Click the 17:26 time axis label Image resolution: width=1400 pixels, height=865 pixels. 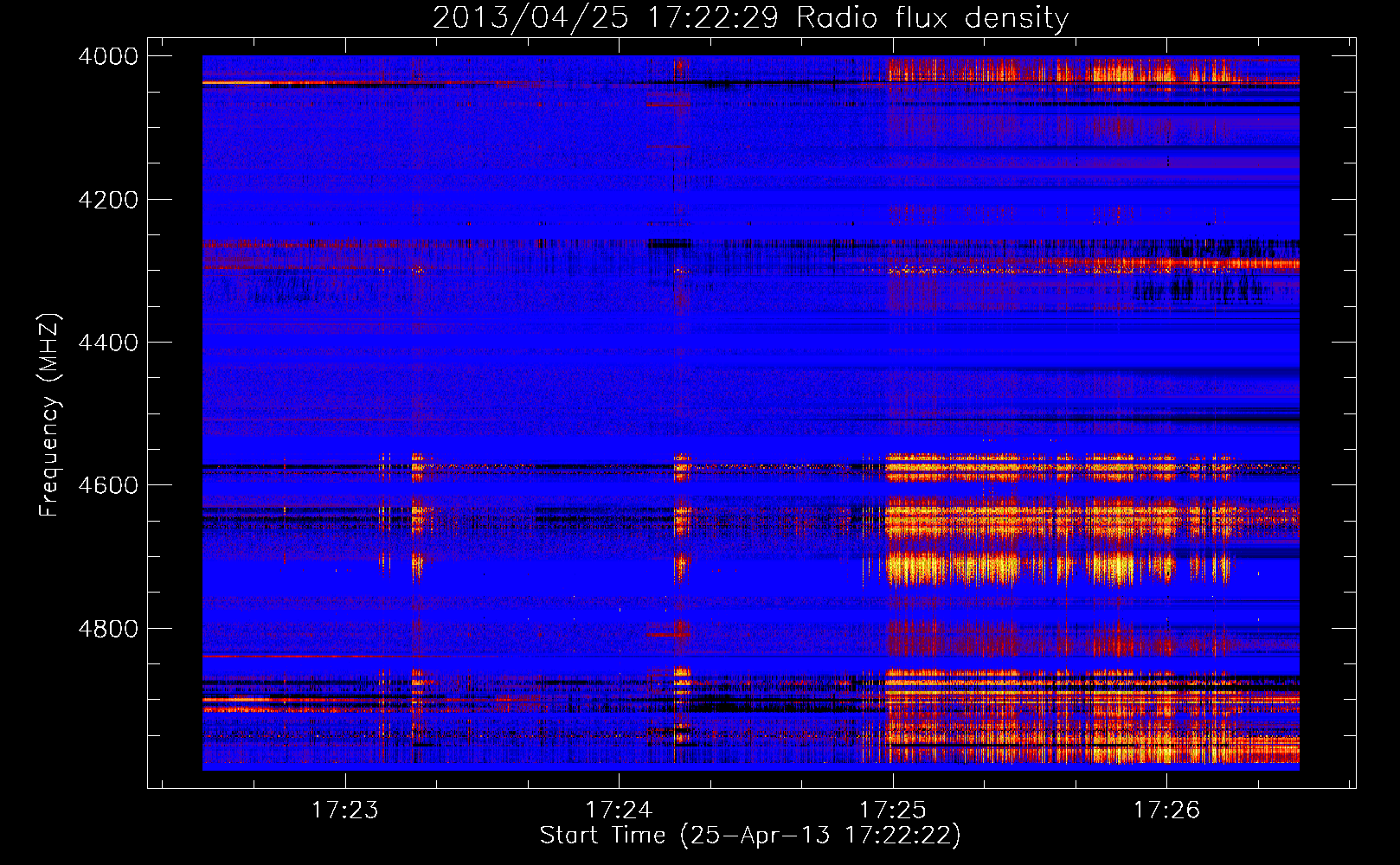(1166, 810)
